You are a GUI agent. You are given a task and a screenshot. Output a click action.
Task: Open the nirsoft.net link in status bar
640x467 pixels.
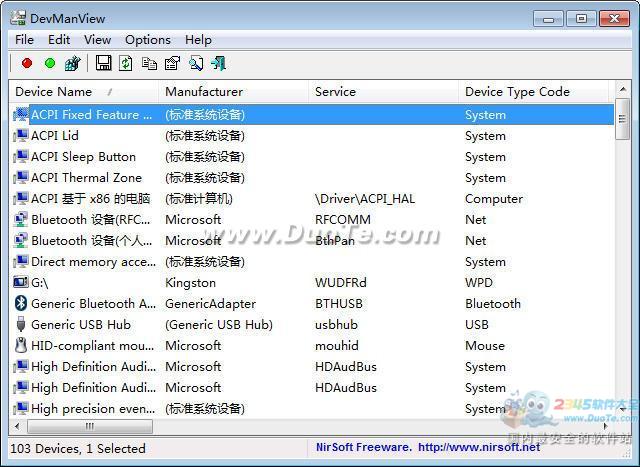[x=479, y=447]
